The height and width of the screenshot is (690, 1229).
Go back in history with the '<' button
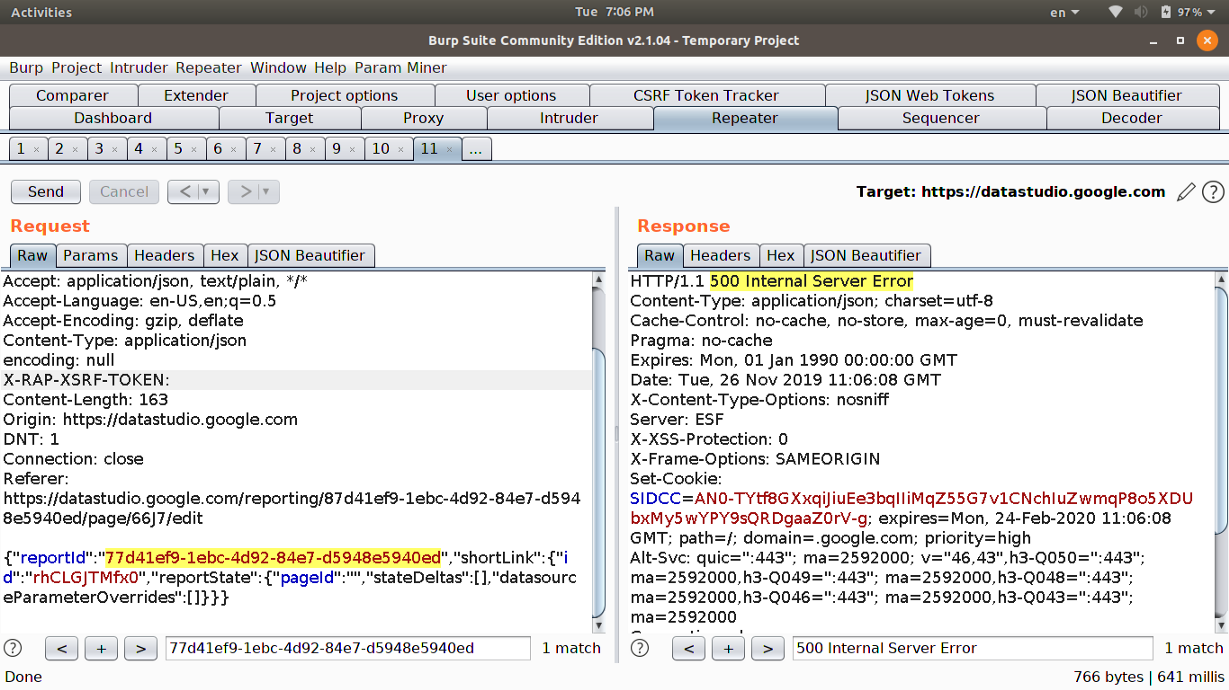point(183,192)
